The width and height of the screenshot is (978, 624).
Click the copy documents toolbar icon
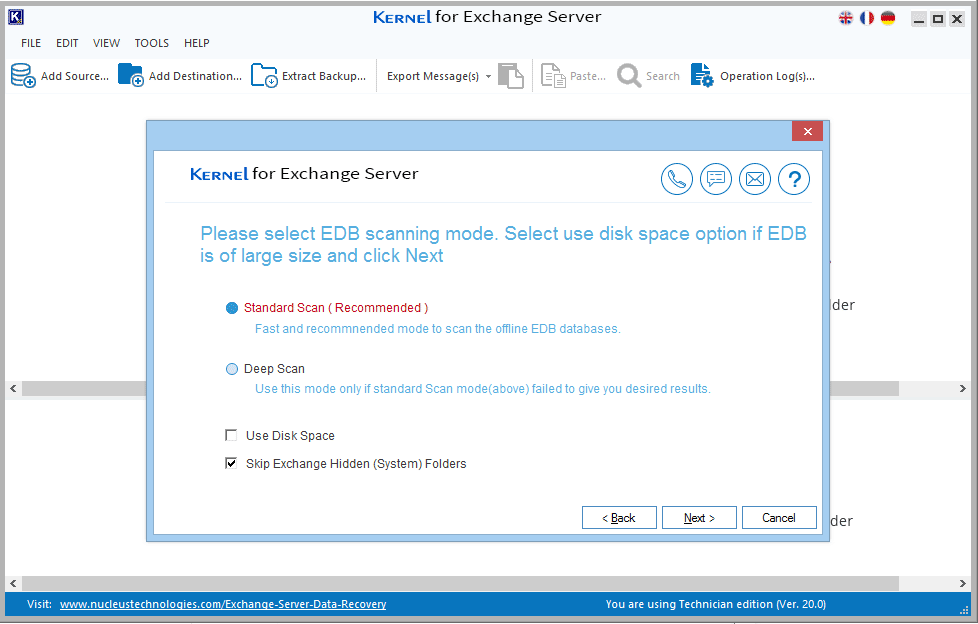(x=511, y=76)
